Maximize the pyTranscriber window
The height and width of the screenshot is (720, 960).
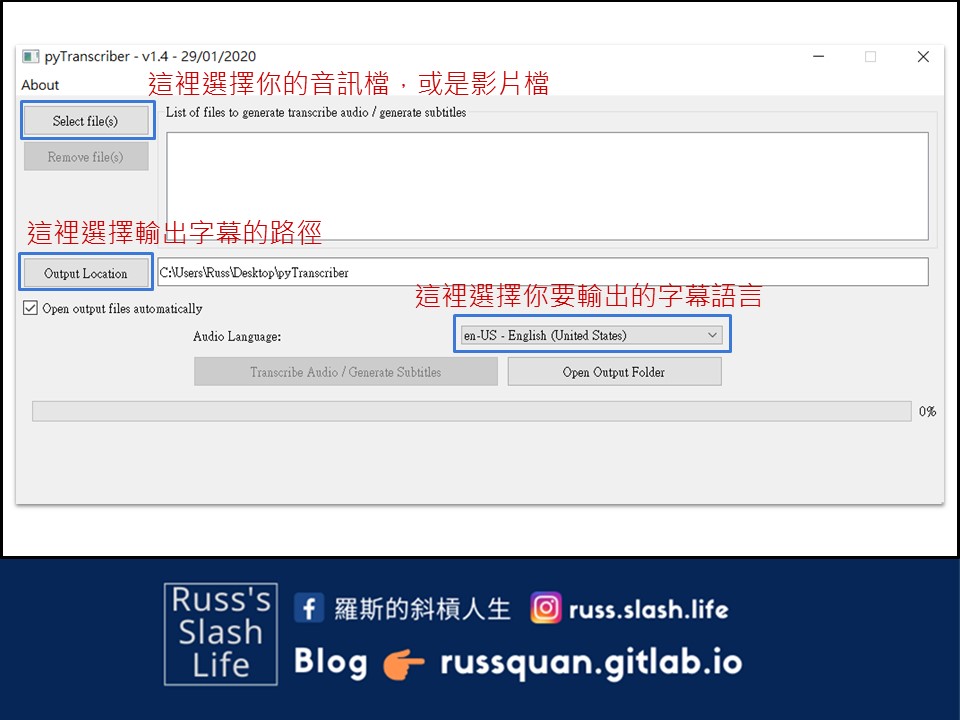(870, 57)
